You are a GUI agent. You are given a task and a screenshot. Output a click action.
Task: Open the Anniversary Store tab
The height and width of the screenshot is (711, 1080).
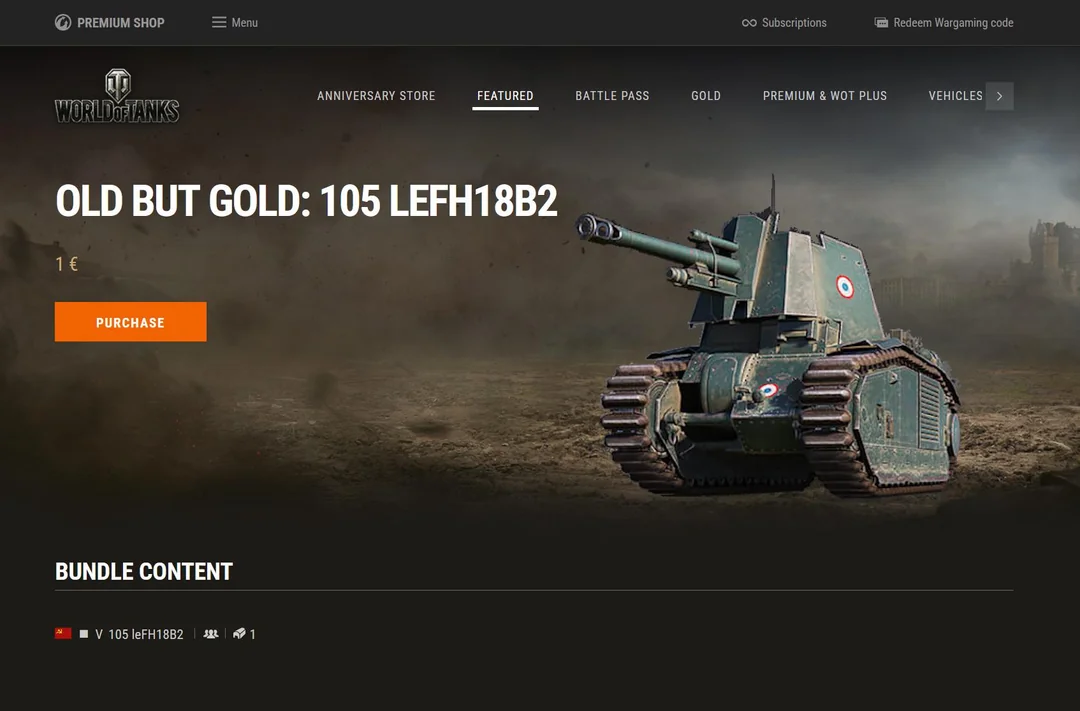pos(376,96)
